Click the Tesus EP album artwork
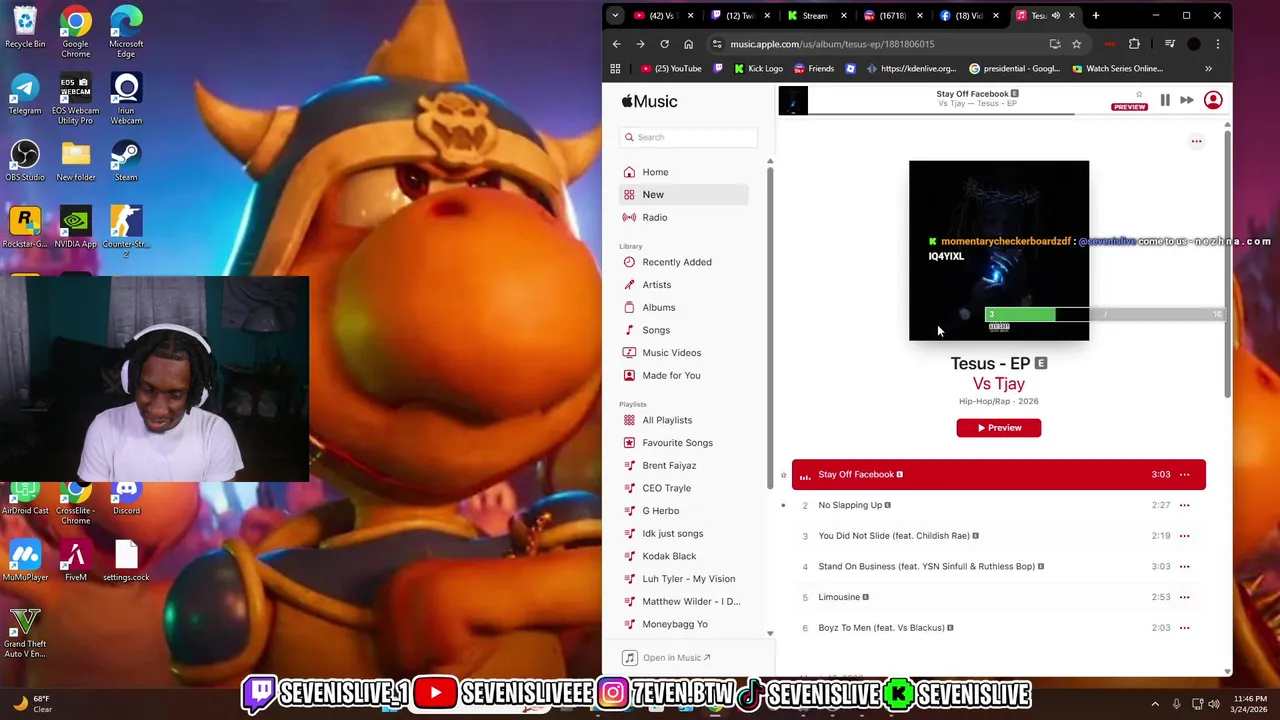The width and height of the screenshot is (1280, 720). coord(999,250)
